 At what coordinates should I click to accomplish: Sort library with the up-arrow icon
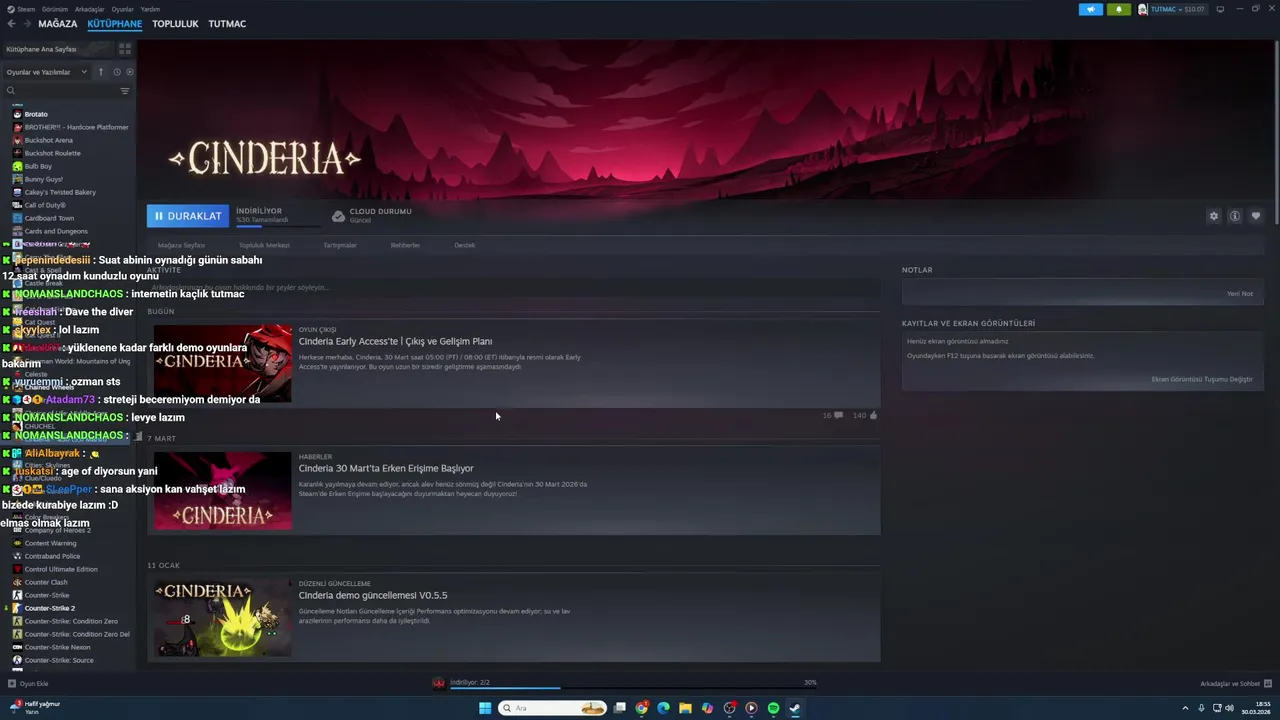(100, 72)
